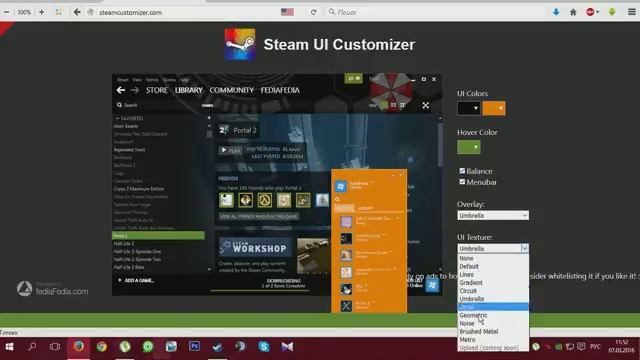The image size is (640, 360).
Task: Select Metro in the texture list
Action: (493, 340)
